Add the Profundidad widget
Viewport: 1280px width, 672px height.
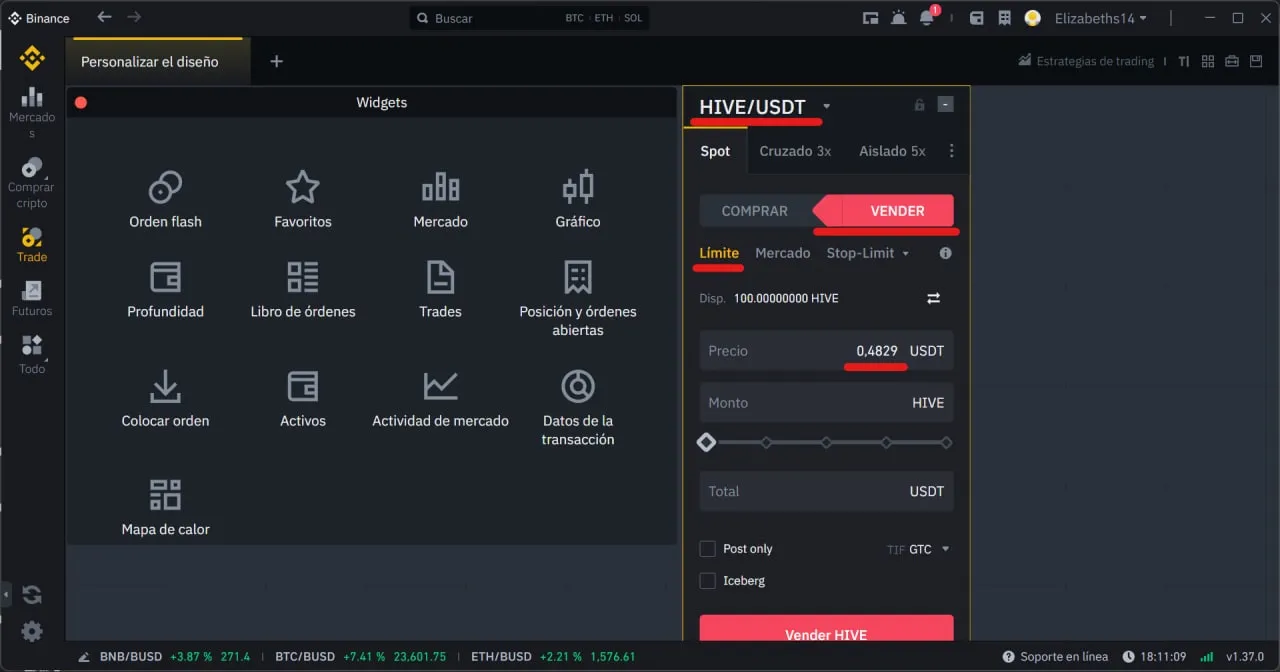pyautogui.click(x=165, y=290)
